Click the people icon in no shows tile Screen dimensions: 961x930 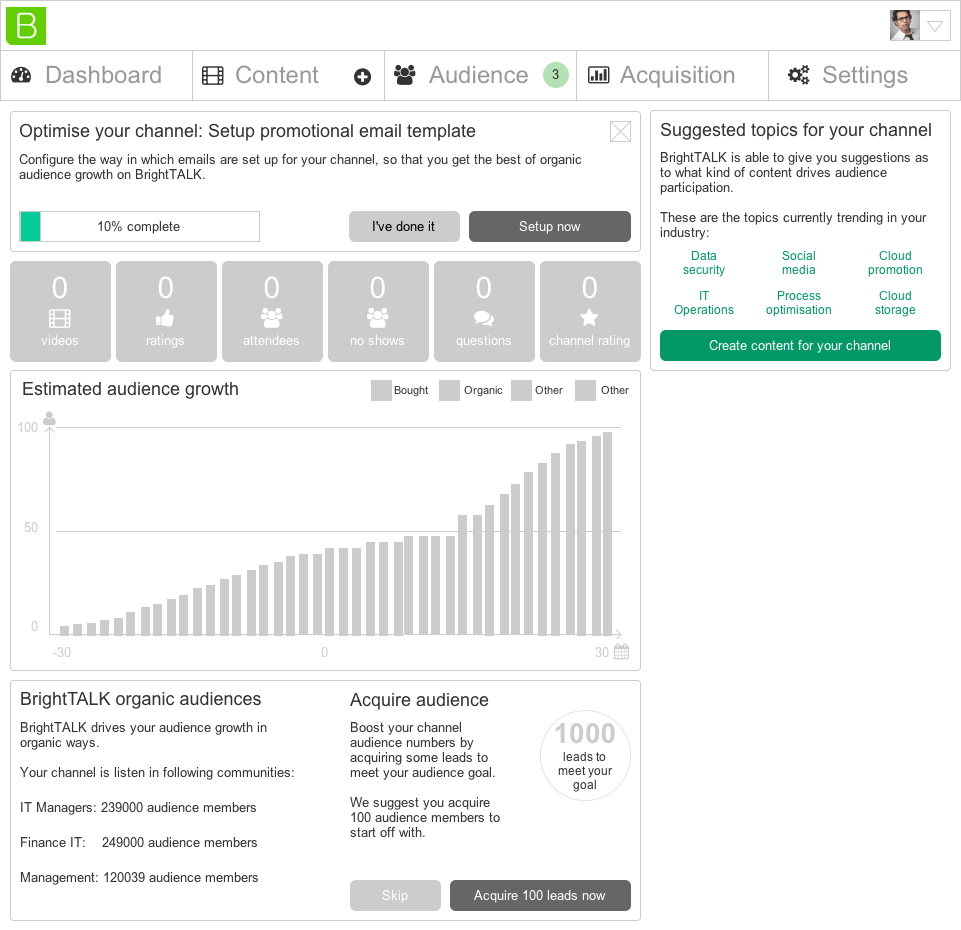378,318
